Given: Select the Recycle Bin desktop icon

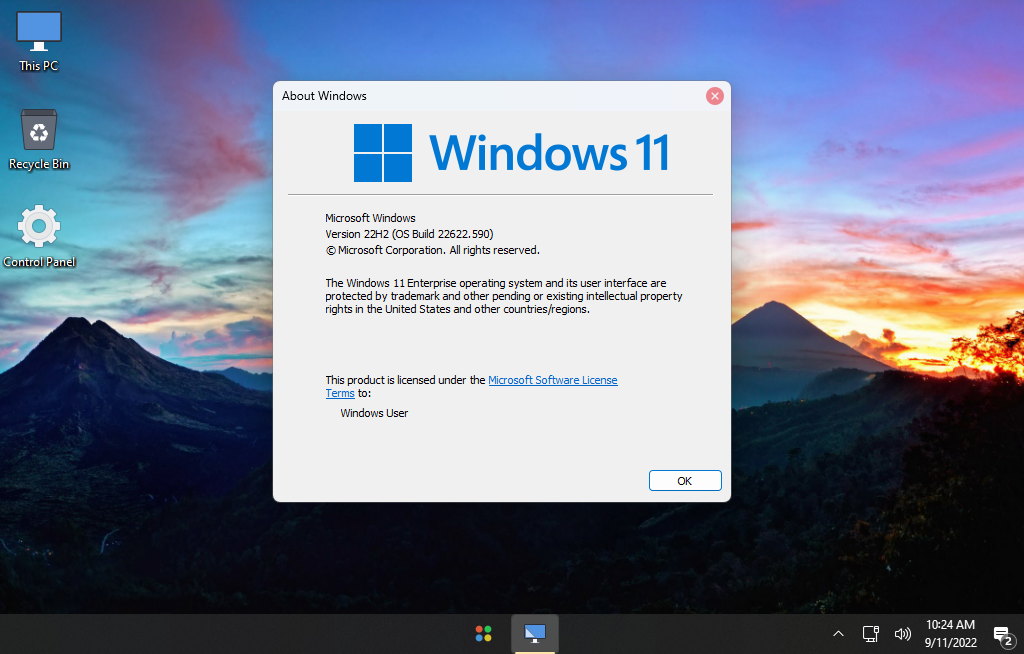Looking at the screenshot, I should pyautogui.click(x=39, y=140).
